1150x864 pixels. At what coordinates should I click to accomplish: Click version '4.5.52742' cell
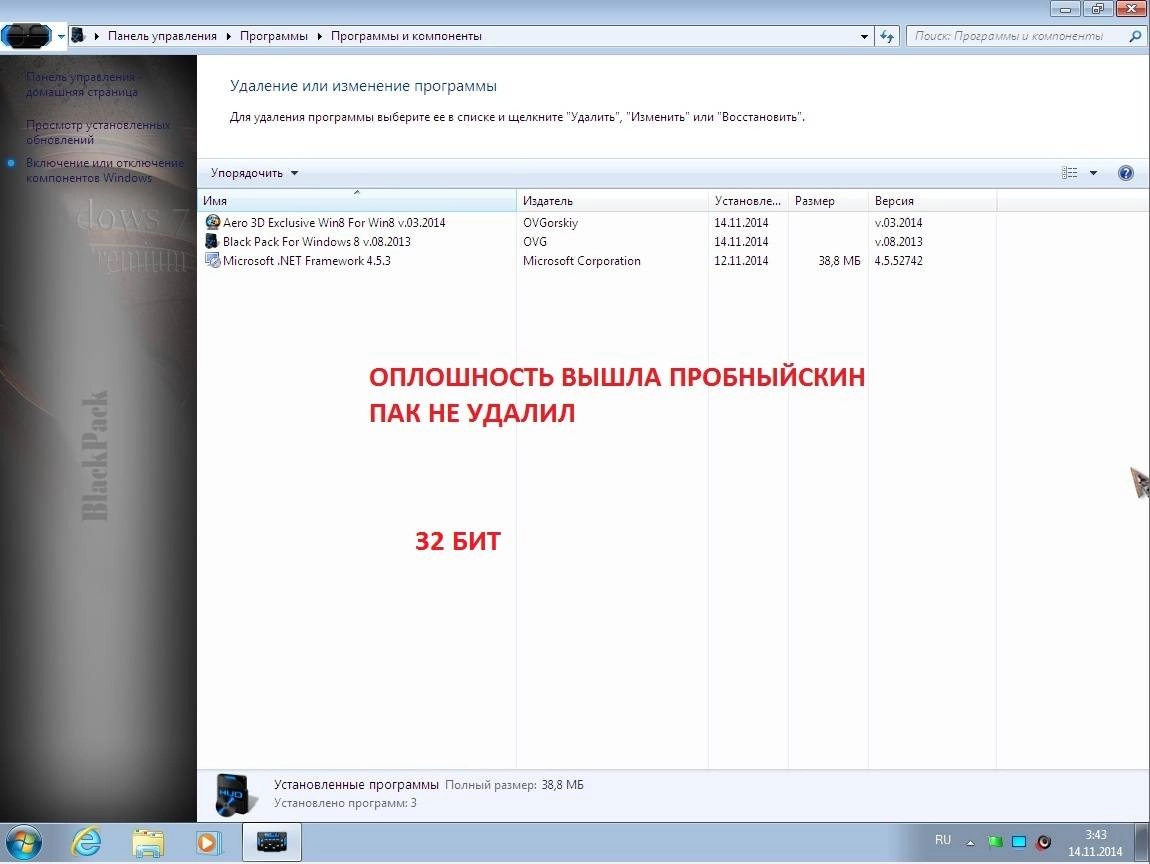coord(898,260)
